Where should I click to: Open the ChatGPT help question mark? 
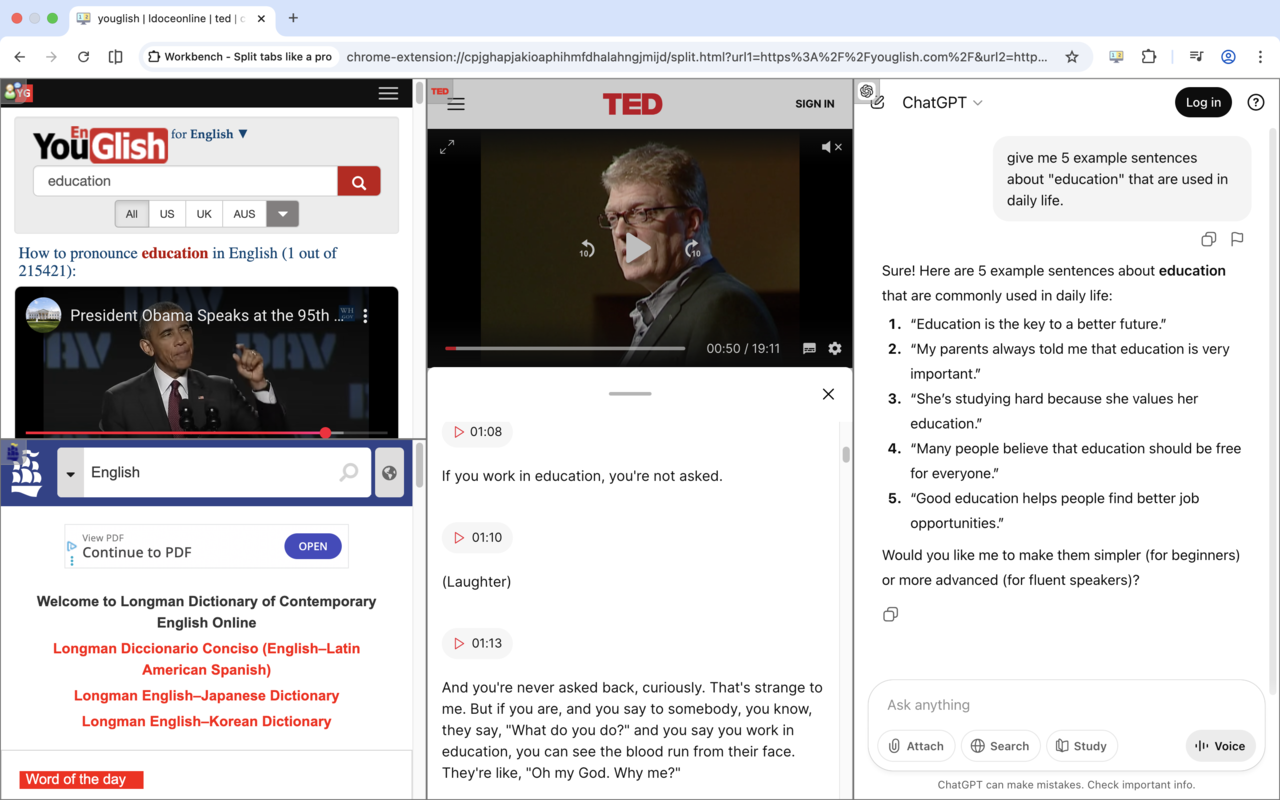(1256, 102)
